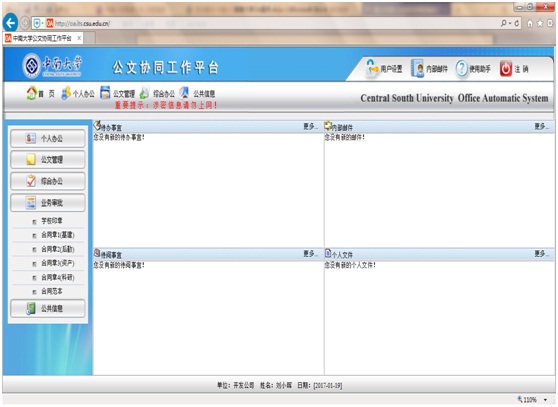Click the browser forward arrow button
Image resolution: width=558 pixels, height=407 pixels.
click(x=25, y=23)
